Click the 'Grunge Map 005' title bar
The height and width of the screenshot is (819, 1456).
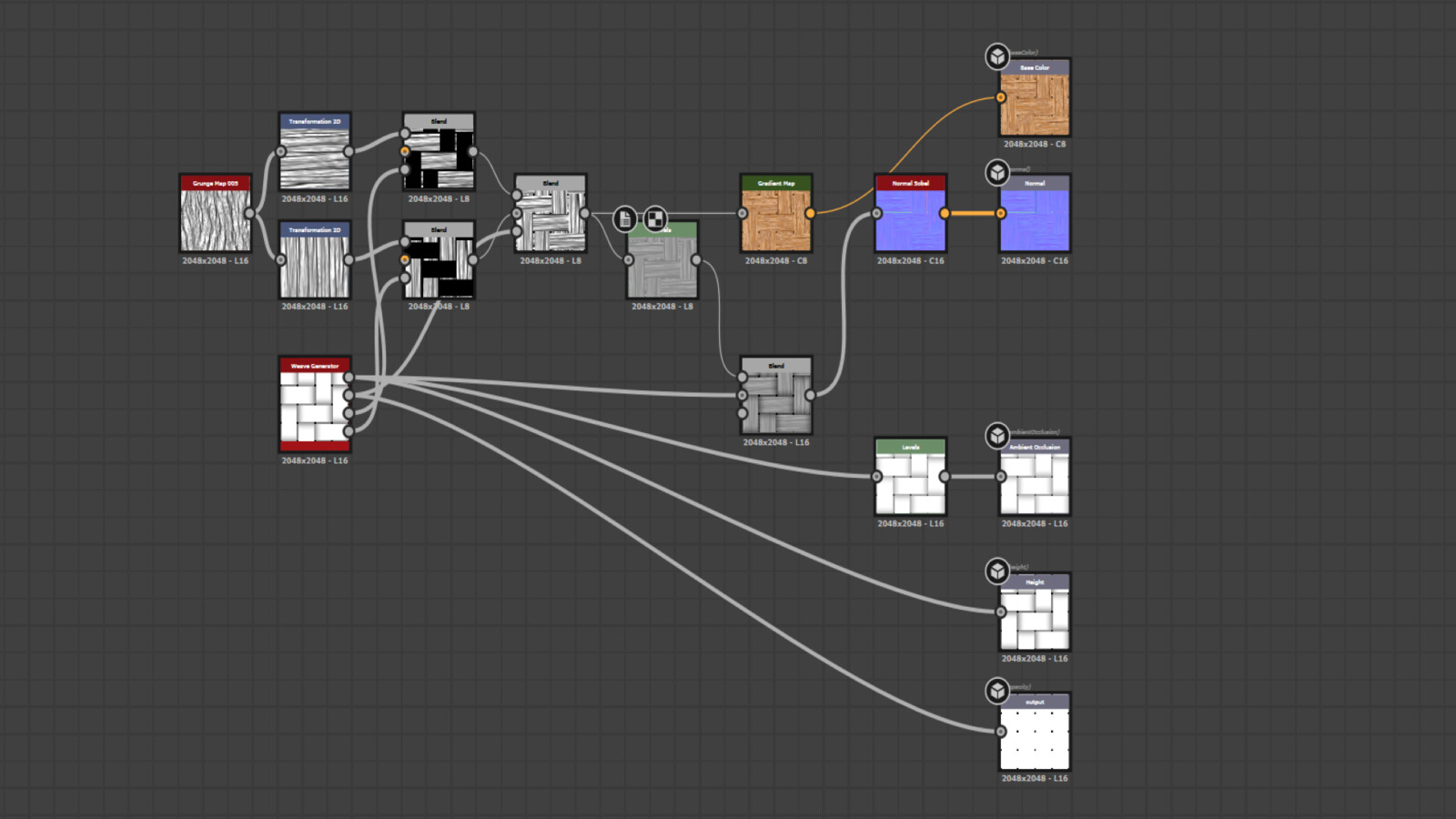pyautogui.click(x=216, y=183)
